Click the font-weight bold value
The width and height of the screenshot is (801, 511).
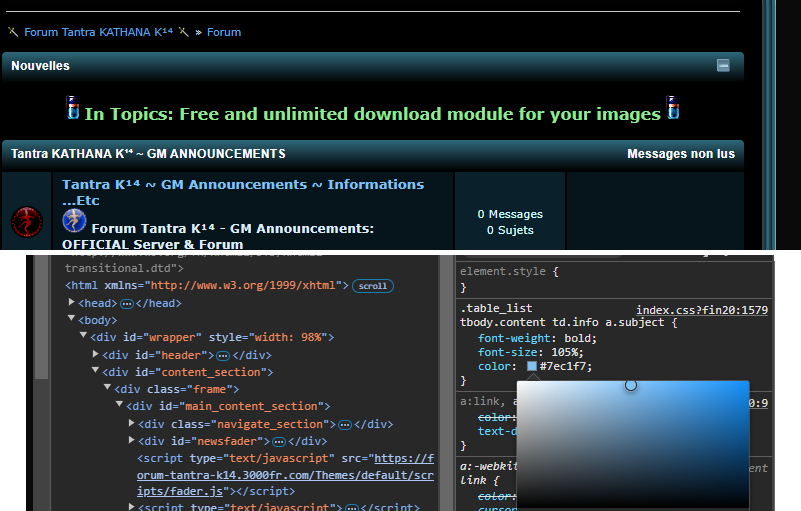pos(578,338)
